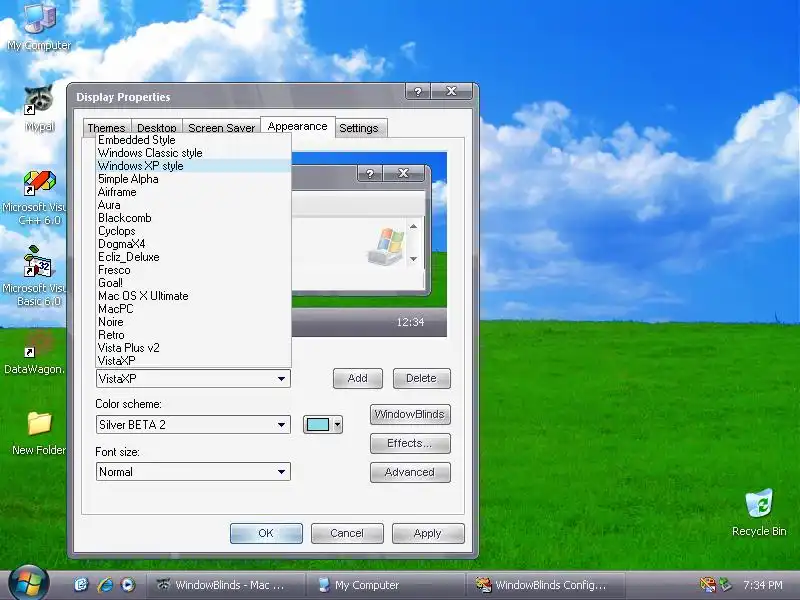Select the DogmaX4 skin entry
Viewport: 800px width, 600px height.
[193, 244]
